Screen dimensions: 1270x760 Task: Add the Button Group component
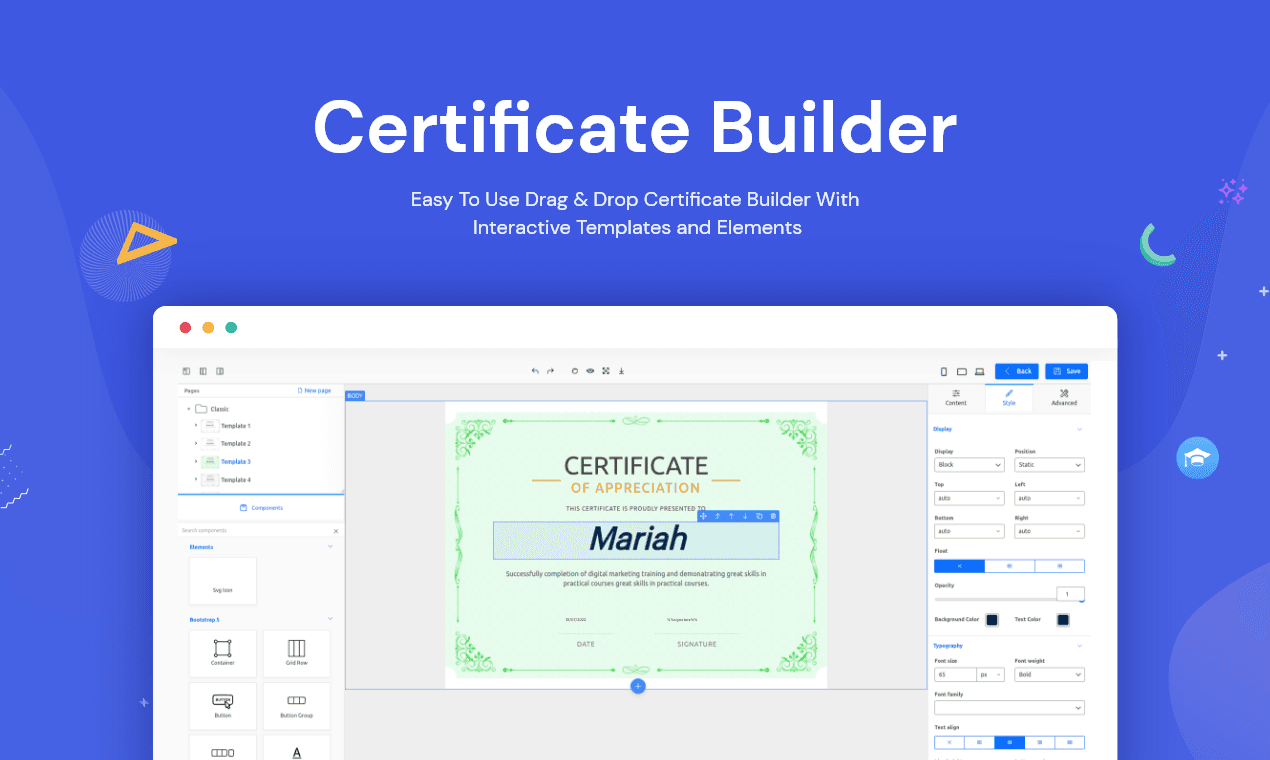pyautogui.click(x=296, y=706)
